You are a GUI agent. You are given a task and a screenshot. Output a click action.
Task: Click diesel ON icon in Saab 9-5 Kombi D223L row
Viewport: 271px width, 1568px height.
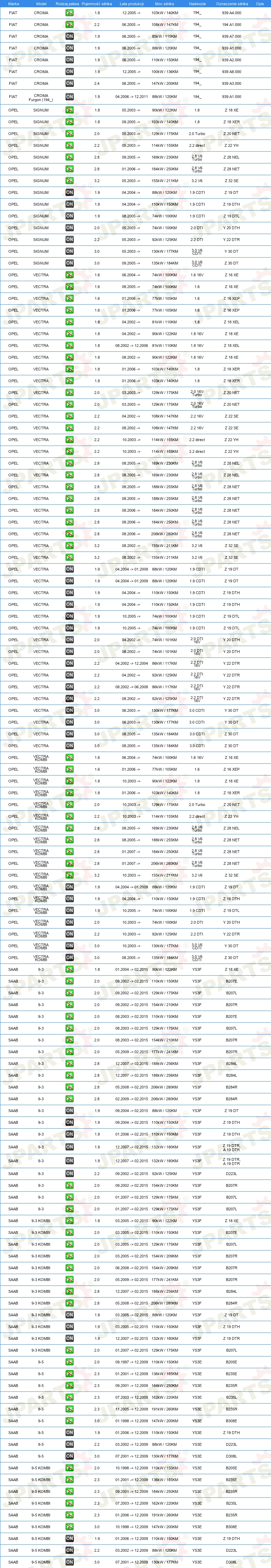point(69,1550)
